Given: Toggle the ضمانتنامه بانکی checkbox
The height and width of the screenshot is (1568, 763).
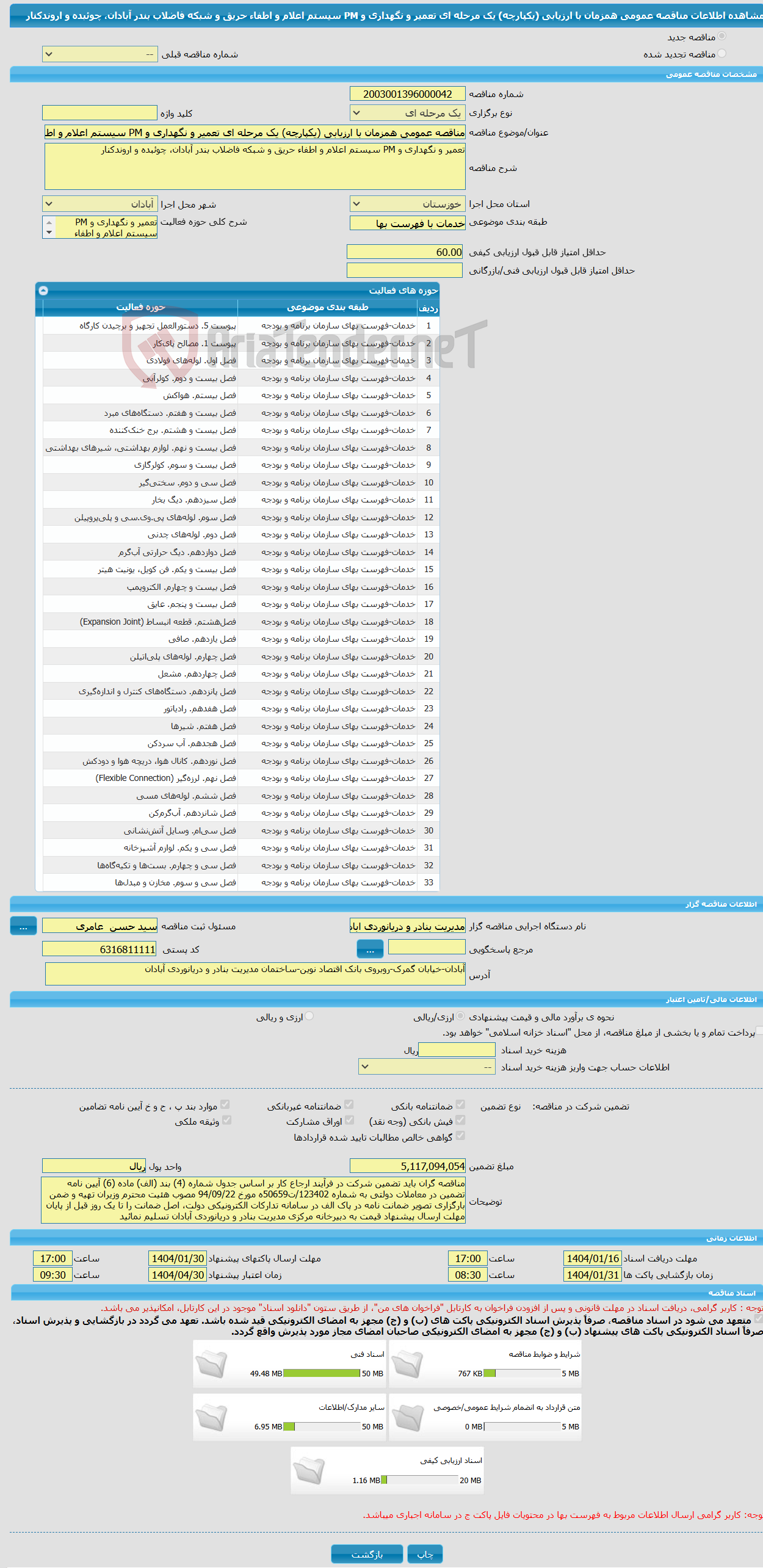Looking at the screenshot, I should (460, 1105).
